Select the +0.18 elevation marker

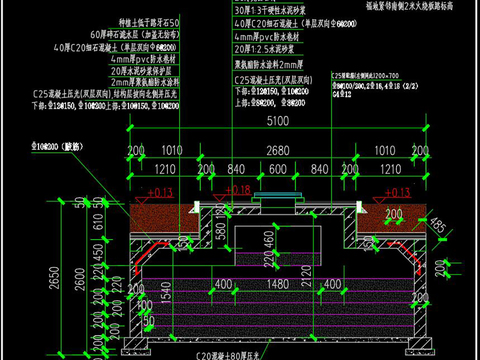click(x=238, y=190)
